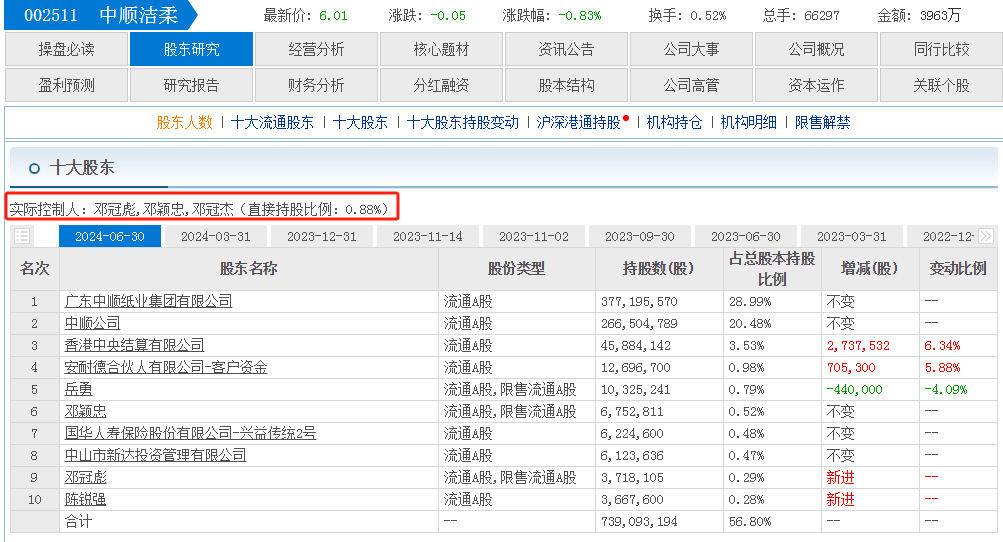Open shareholder 香港中央结算有限公司
The height and width of the screenshot is (542, 1003).
[x=134, y=345]
